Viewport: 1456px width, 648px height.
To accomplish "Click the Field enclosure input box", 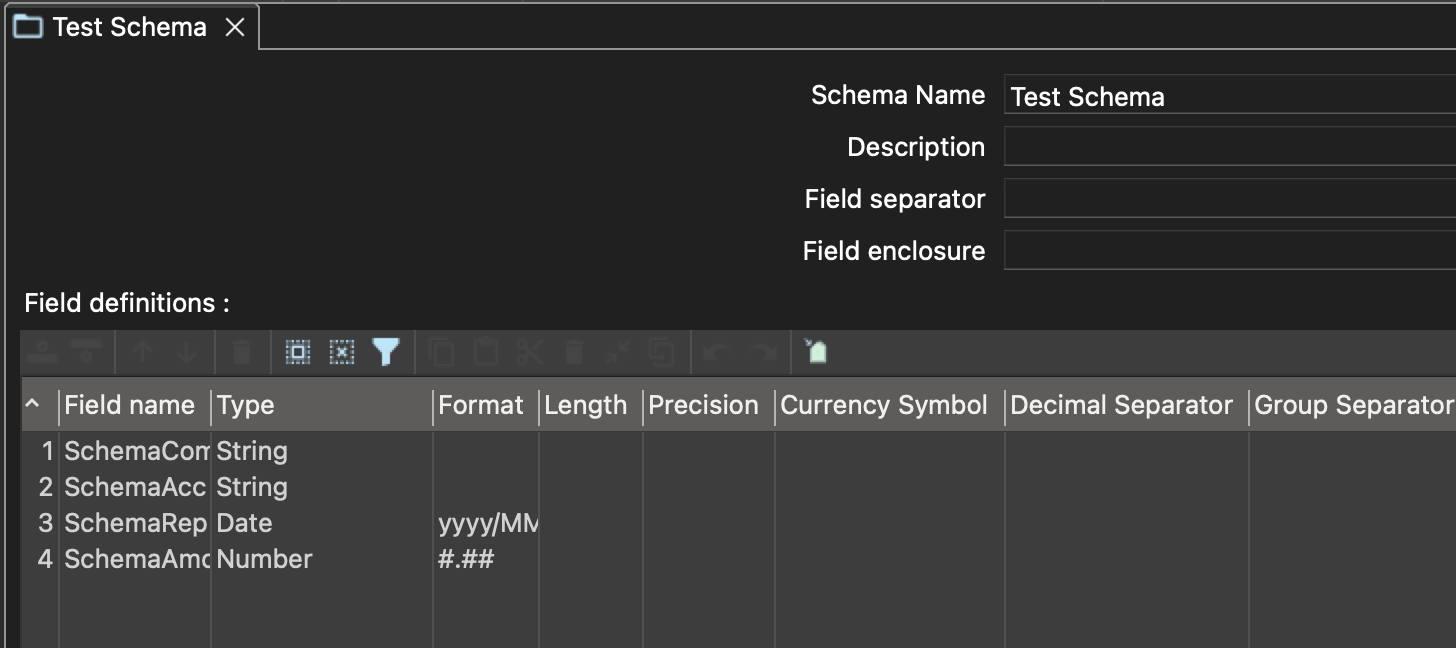I will pyautogui.click(x=1228, y=251).
